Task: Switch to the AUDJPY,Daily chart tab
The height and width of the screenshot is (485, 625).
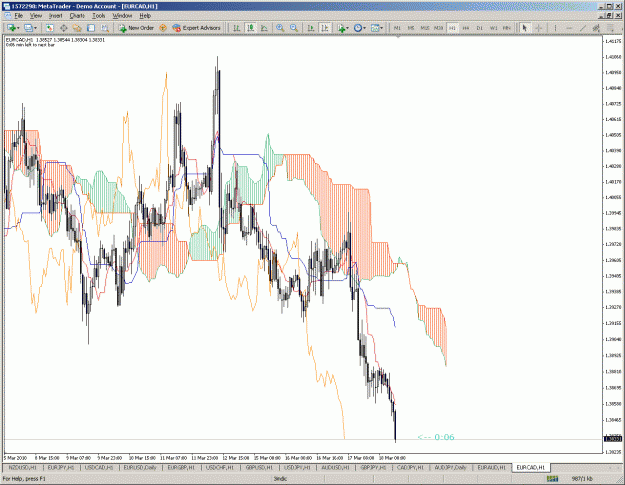Action: point(450,467)
